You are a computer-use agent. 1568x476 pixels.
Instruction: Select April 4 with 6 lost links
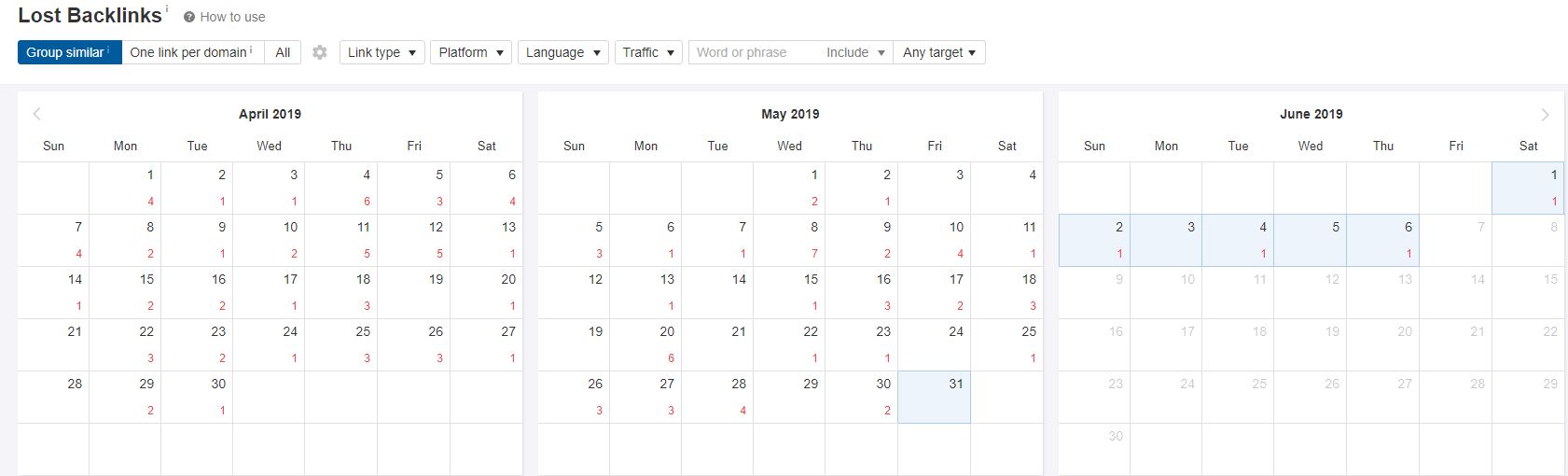coord(340,189)
